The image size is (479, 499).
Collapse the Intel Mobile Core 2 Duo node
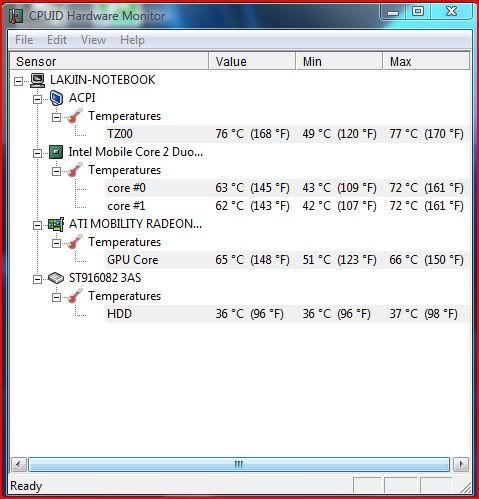coord(37,153)
